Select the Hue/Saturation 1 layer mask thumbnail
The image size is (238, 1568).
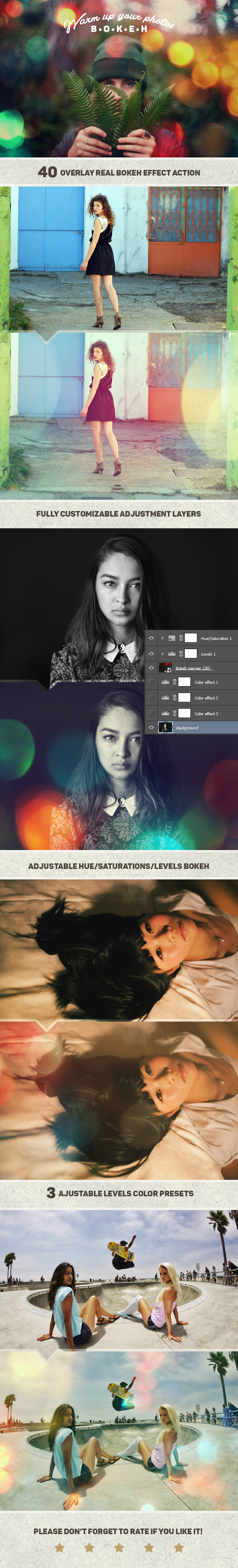click(190, 638)
